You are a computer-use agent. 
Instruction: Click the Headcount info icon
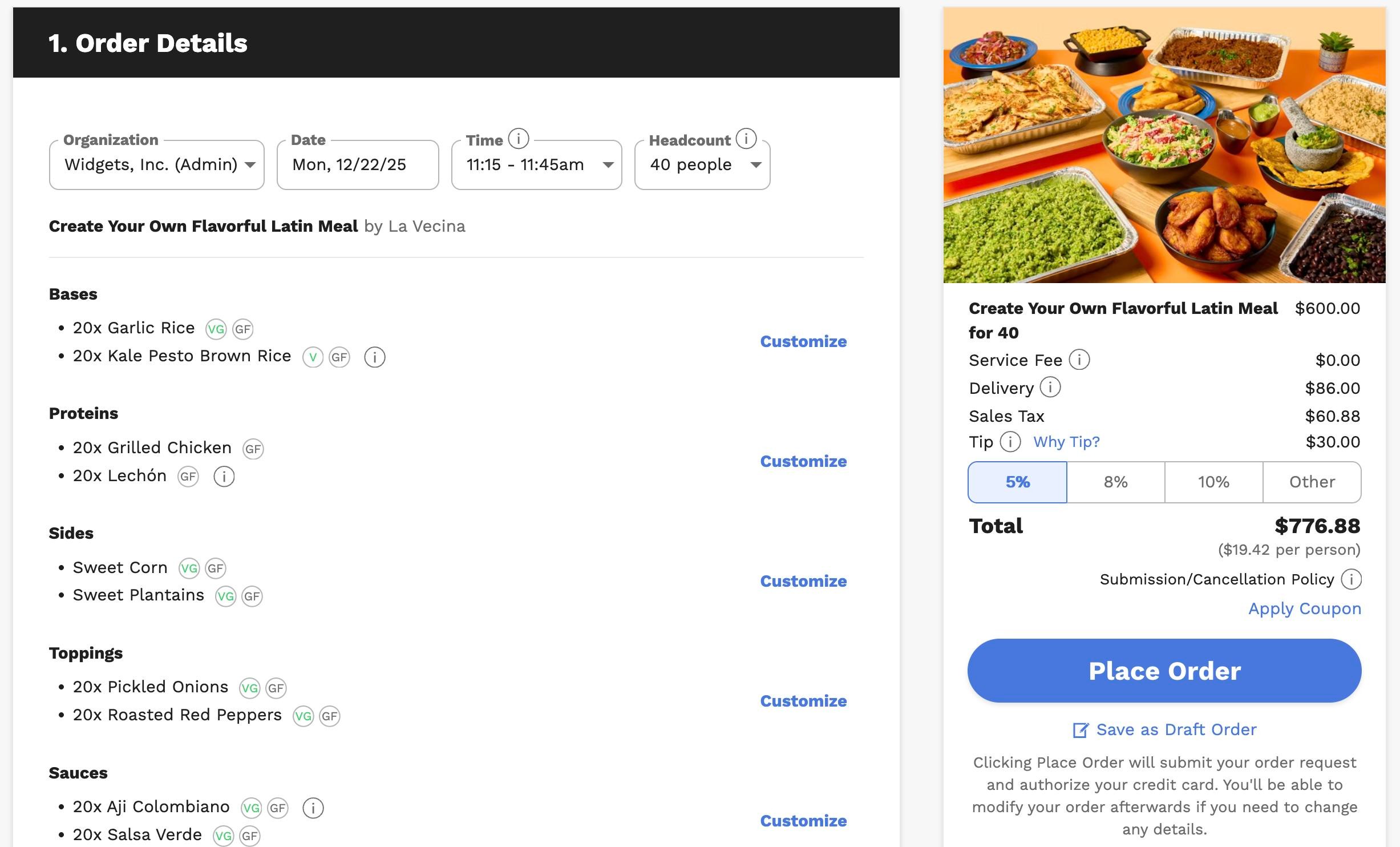coord(746,139)
